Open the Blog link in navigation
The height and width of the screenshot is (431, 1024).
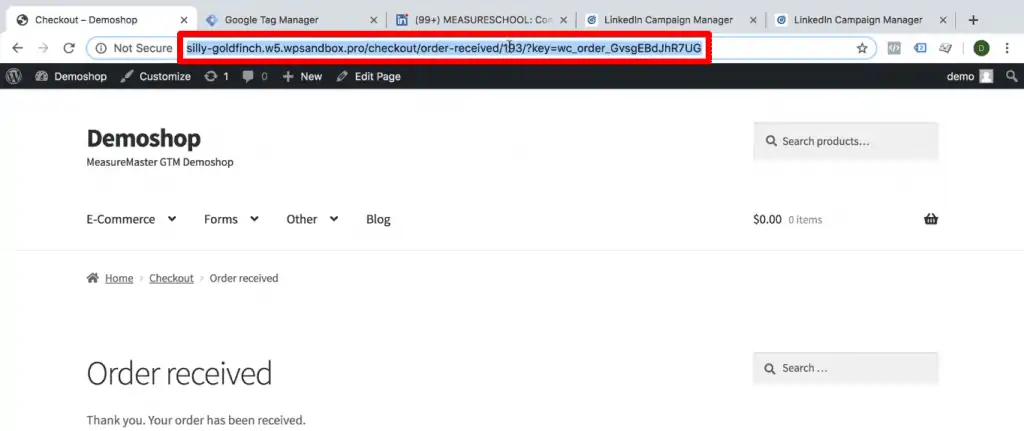pyautogui.click(x=378, y=219)
